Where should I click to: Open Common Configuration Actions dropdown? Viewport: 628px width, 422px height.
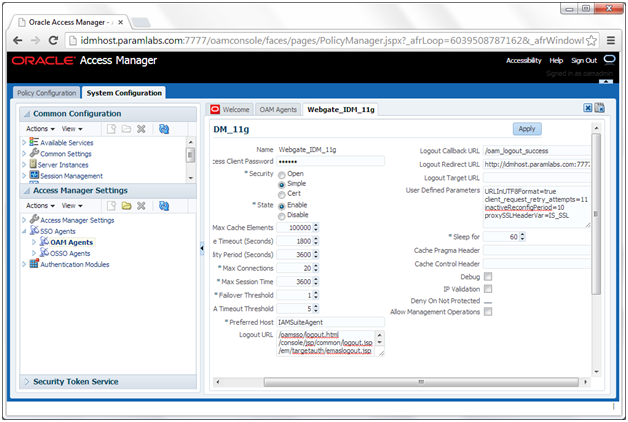click(40, 129)
